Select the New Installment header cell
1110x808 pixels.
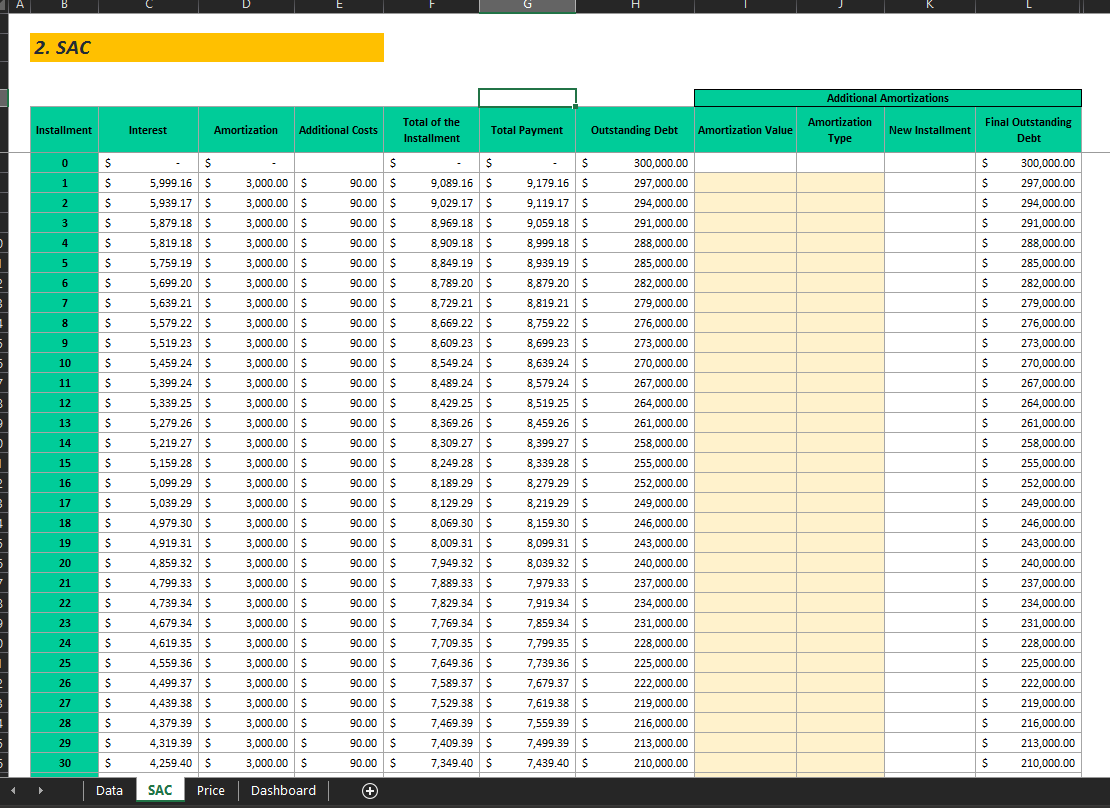930,130
